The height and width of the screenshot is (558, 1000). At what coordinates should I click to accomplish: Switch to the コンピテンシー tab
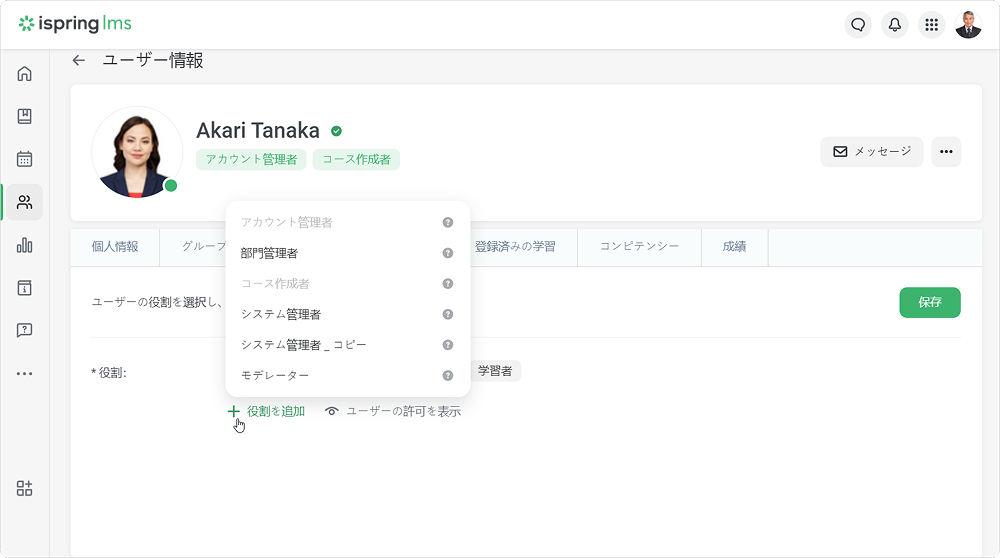coord(639,247)
